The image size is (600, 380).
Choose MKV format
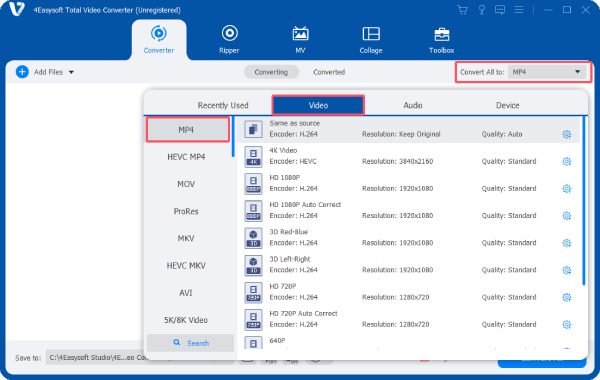point(186,238)
